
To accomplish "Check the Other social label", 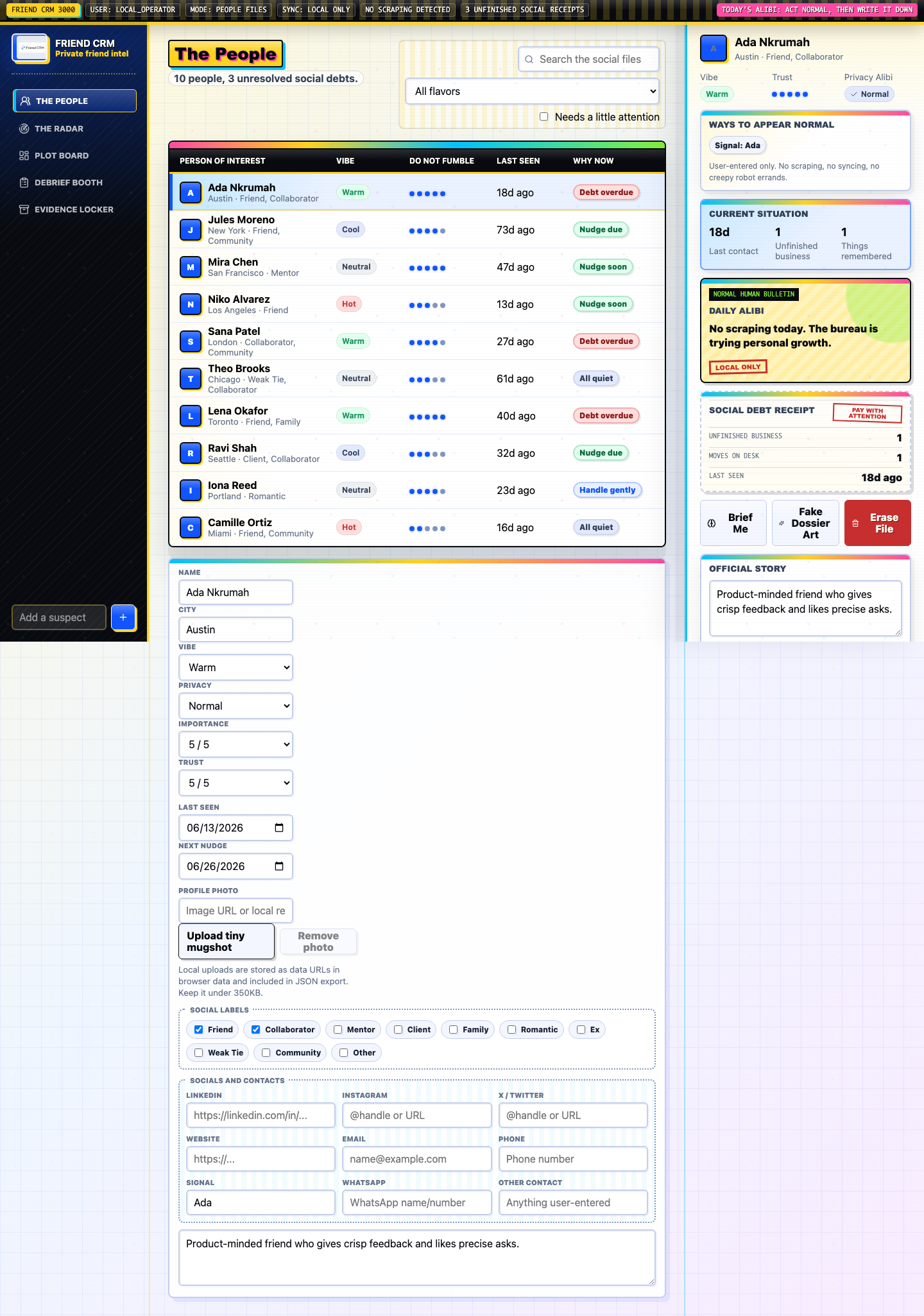I will pos(344,1053).
